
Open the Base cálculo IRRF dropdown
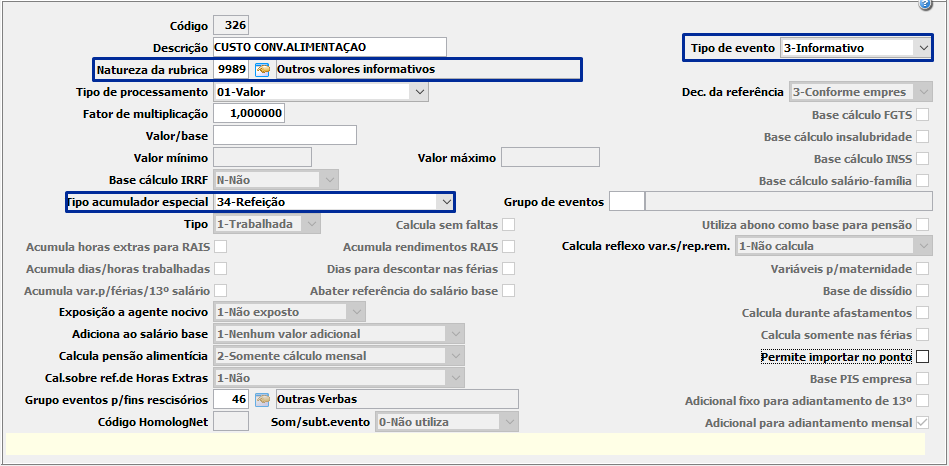[x=276, y=180]
